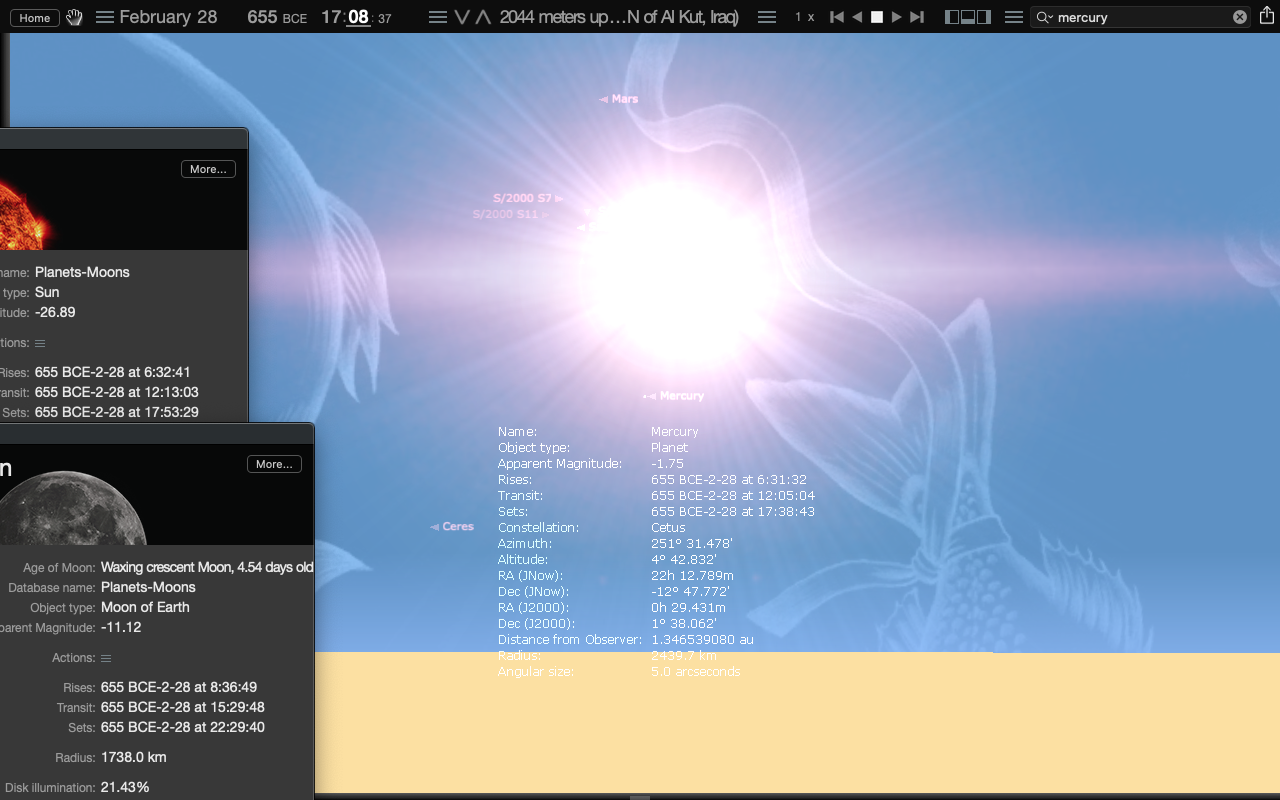Toggle the bottom pane layout
The image size is (1280, 800).
(x=968, y=17)
